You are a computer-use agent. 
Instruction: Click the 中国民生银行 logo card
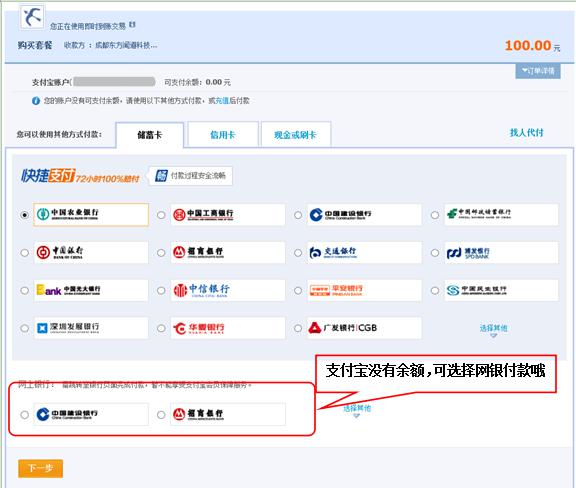coord(501,290)
